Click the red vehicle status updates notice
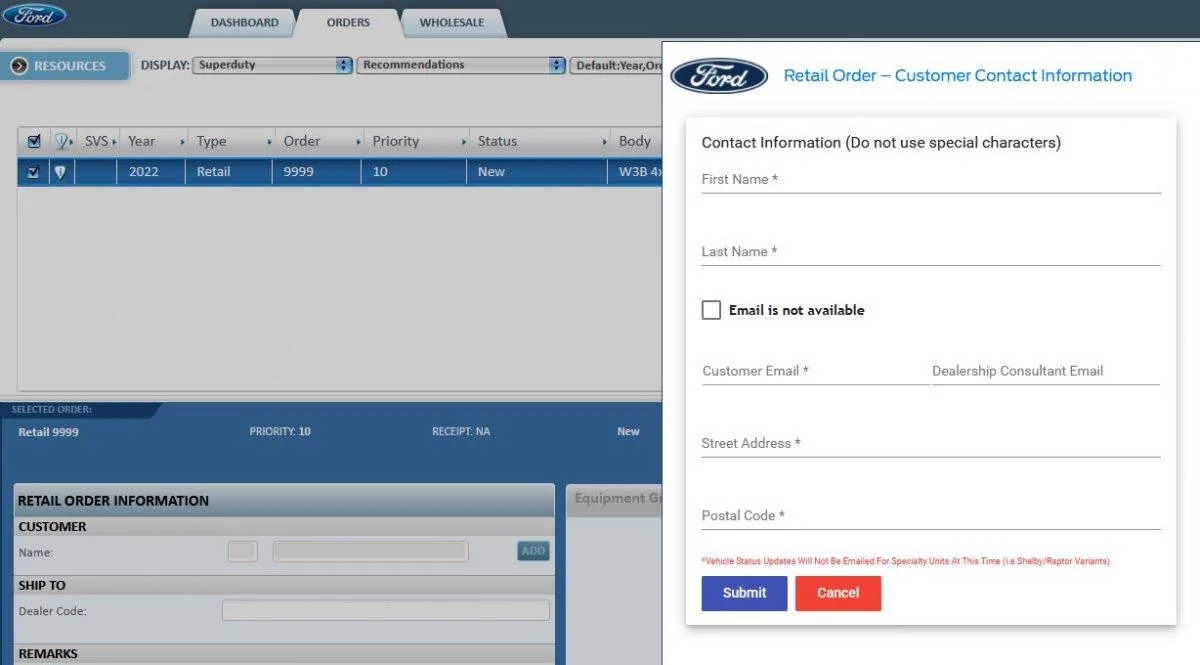The width and height of the screenshot is (1200, 665). click(905, 562)
